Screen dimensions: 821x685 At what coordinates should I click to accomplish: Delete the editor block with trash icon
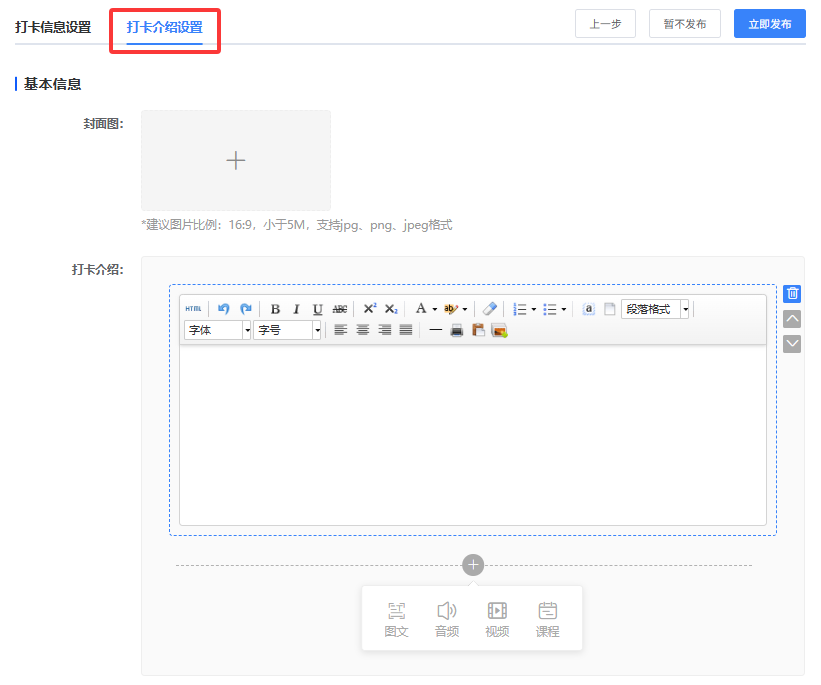click(792, 293)
